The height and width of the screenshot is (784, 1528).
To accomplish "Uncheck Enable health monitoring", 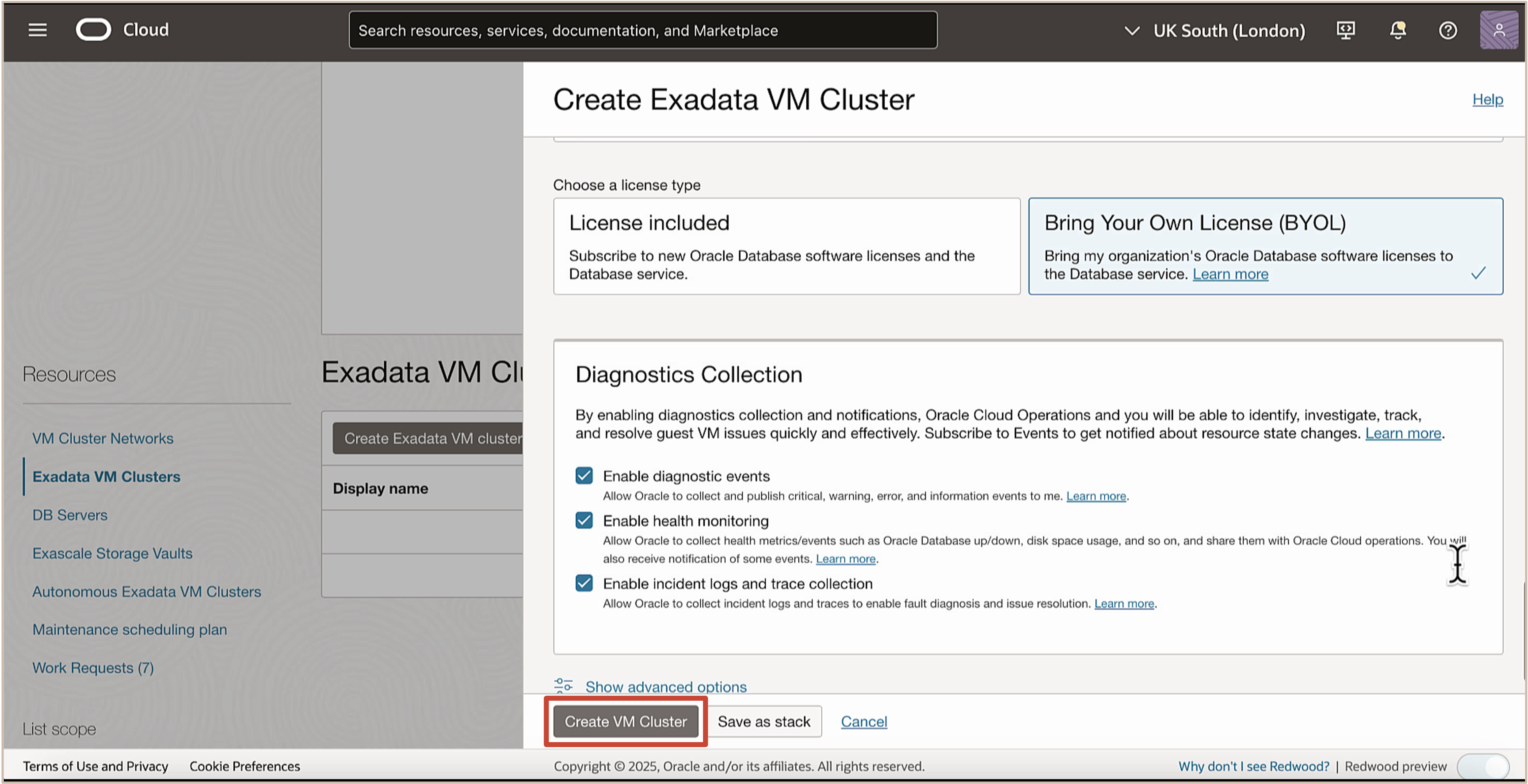I will click(584, 520).
